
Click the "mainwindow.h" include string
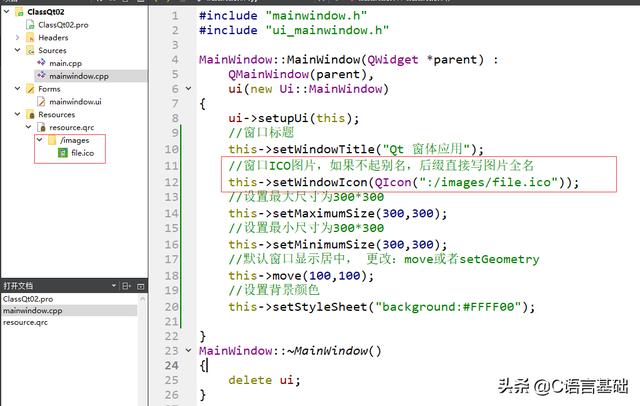point(316,16)
